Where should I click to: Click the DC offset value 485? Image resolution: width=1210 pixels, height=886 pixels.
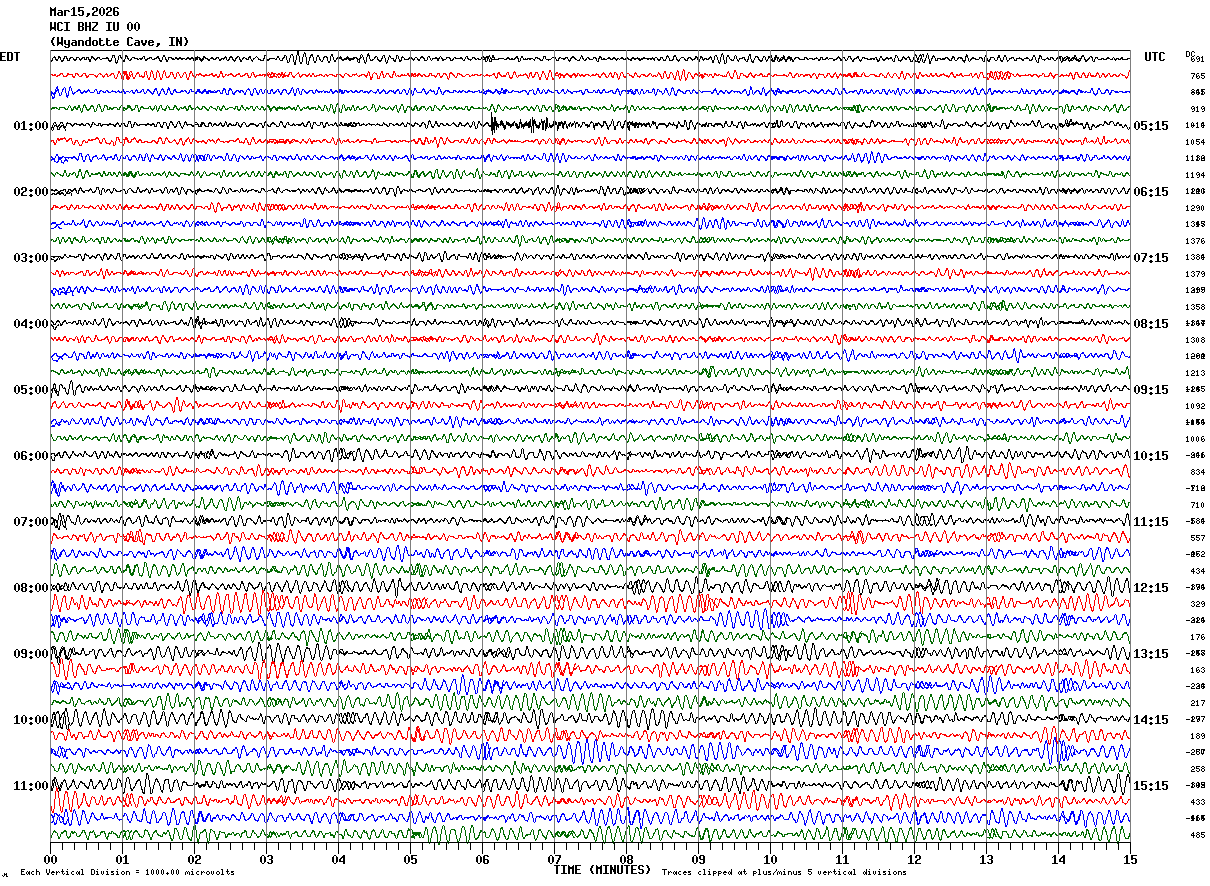coord(1197,835)
